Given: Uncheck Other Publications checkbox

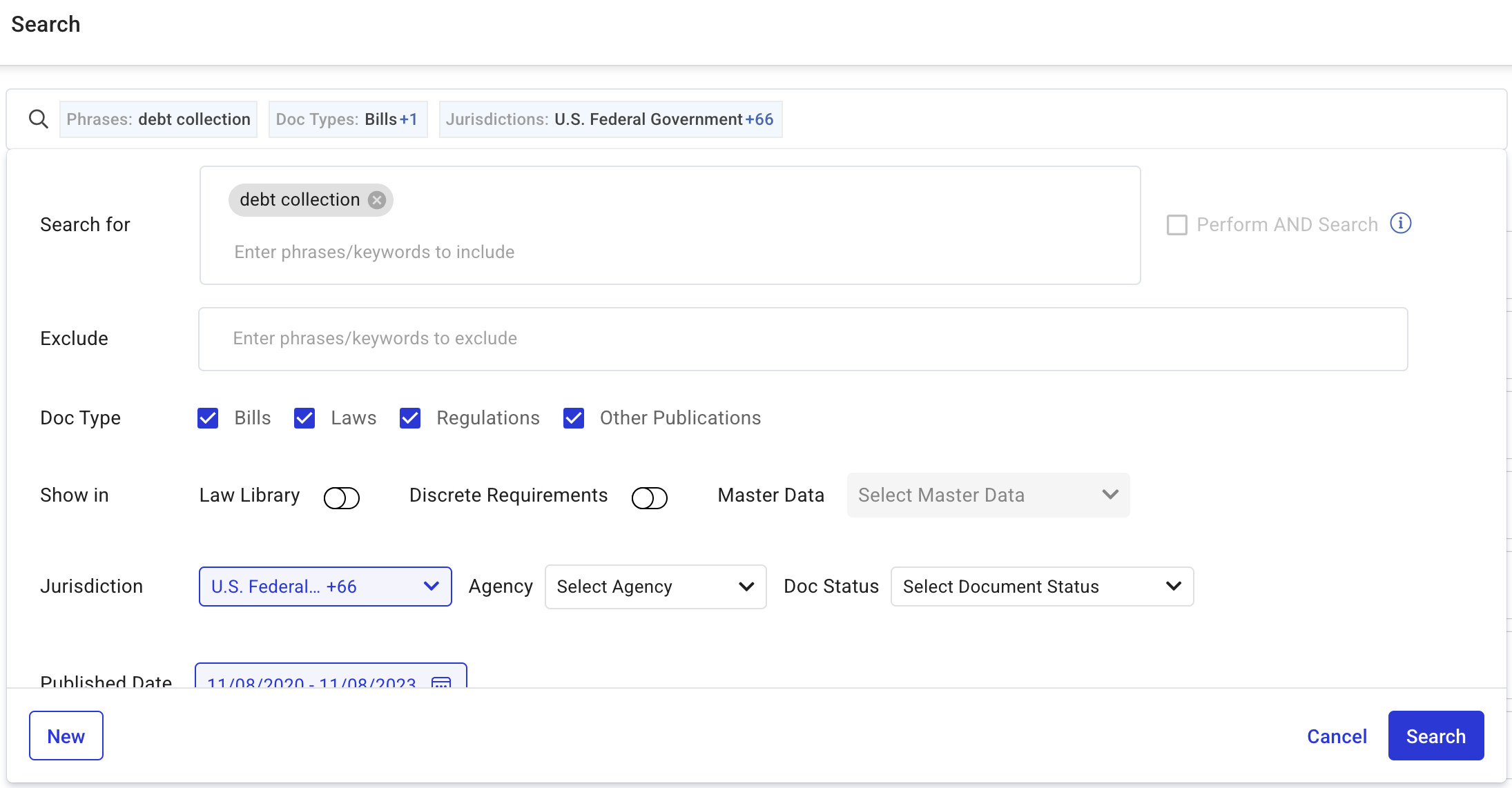Looking at the screenshot, I should click(574, 418).
